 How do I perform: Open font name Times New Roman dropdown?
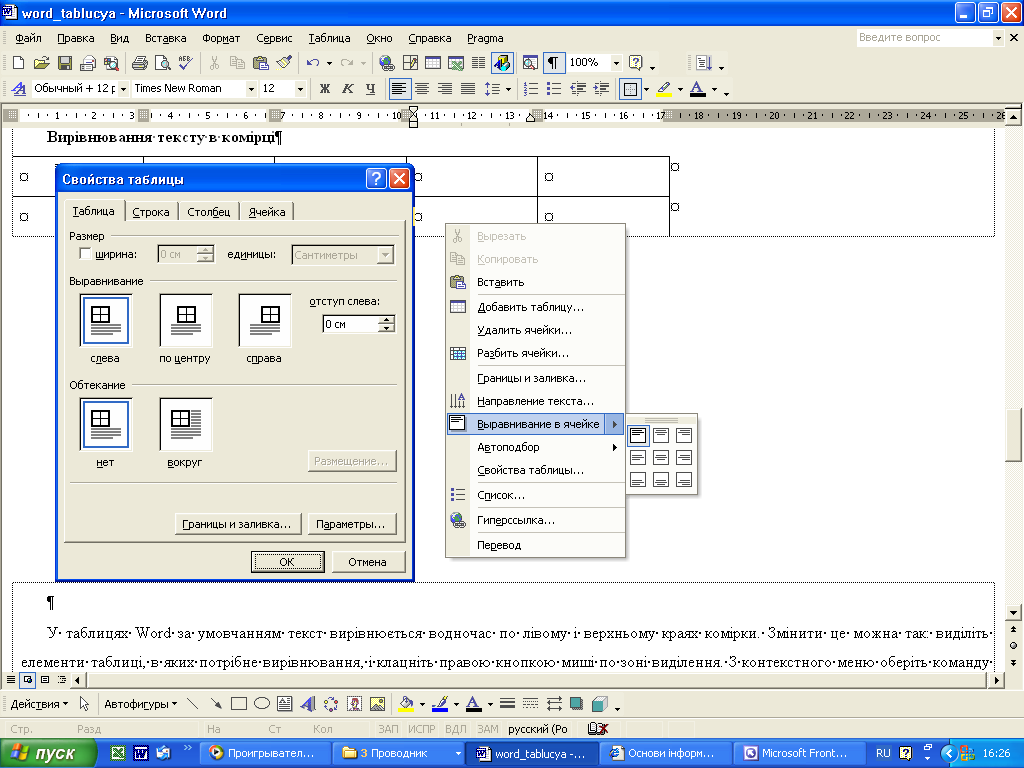coord(251,88)
